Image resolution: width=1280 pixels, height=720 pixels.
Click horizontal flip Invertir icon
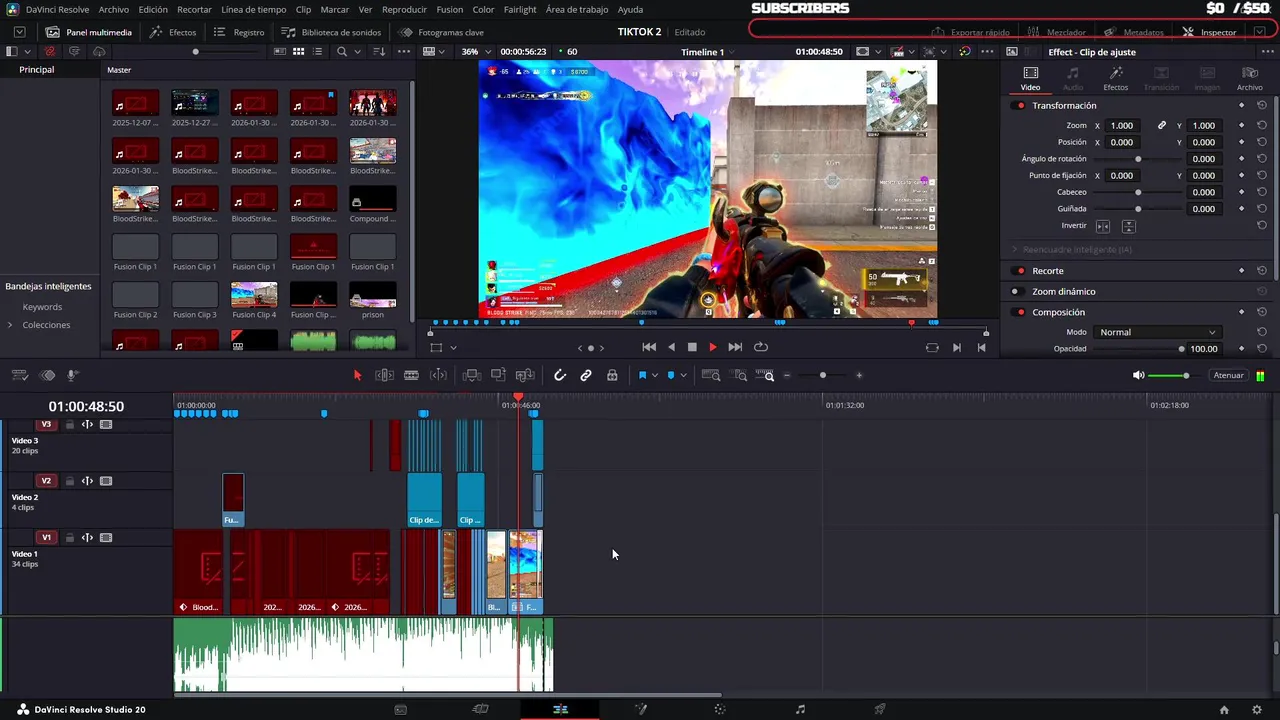pyautogui.click(x=1103, y=227)
